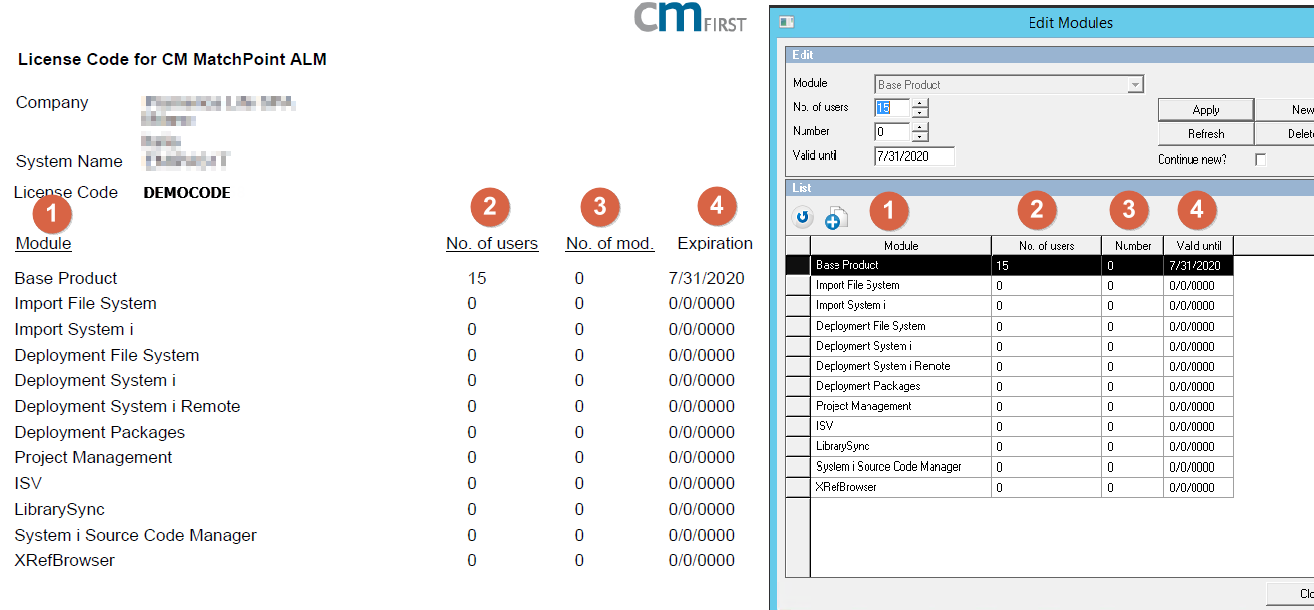The width and height of the screenshot is (1314, 610).
Task: Select the Import File System list row
Action: [1009, 286]
